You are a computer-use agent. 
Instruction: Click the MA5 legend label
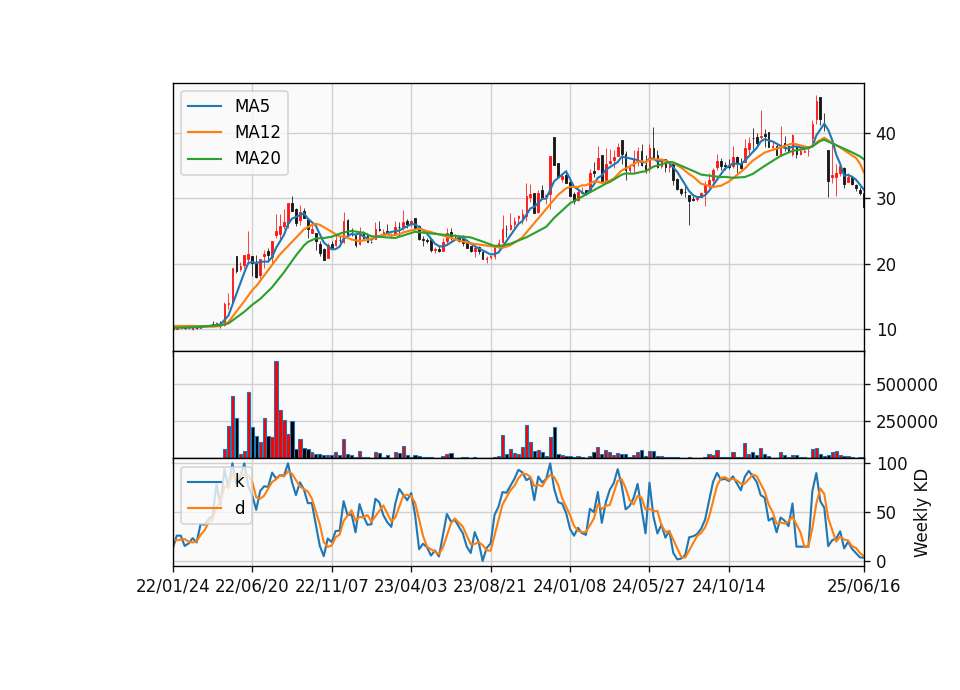[252, 106]
